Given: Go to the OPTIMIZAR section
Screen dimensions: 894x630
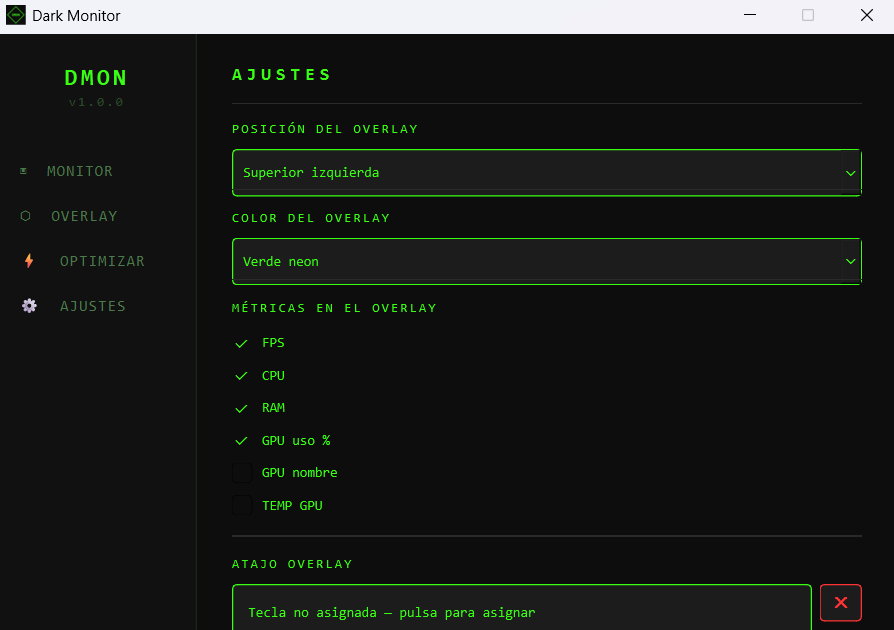Looking at the screenshot, I should pos(103,261).
